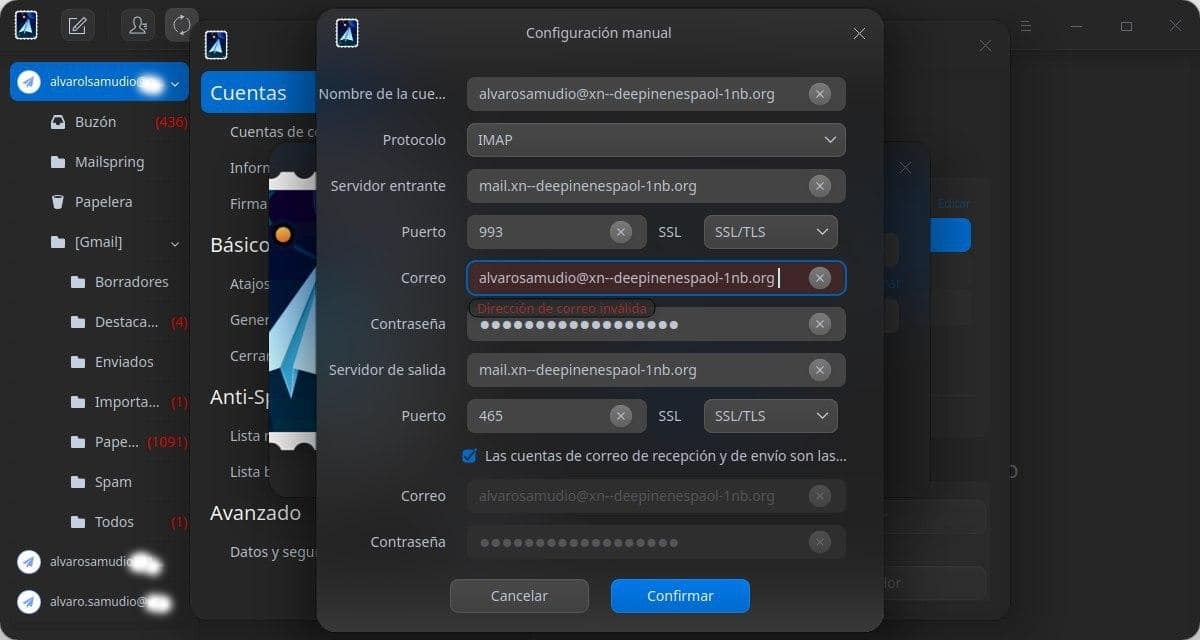The image size is (1200, 640).
Task: Clear the incoming port 993 field
Action: click(x=621, y=232)
